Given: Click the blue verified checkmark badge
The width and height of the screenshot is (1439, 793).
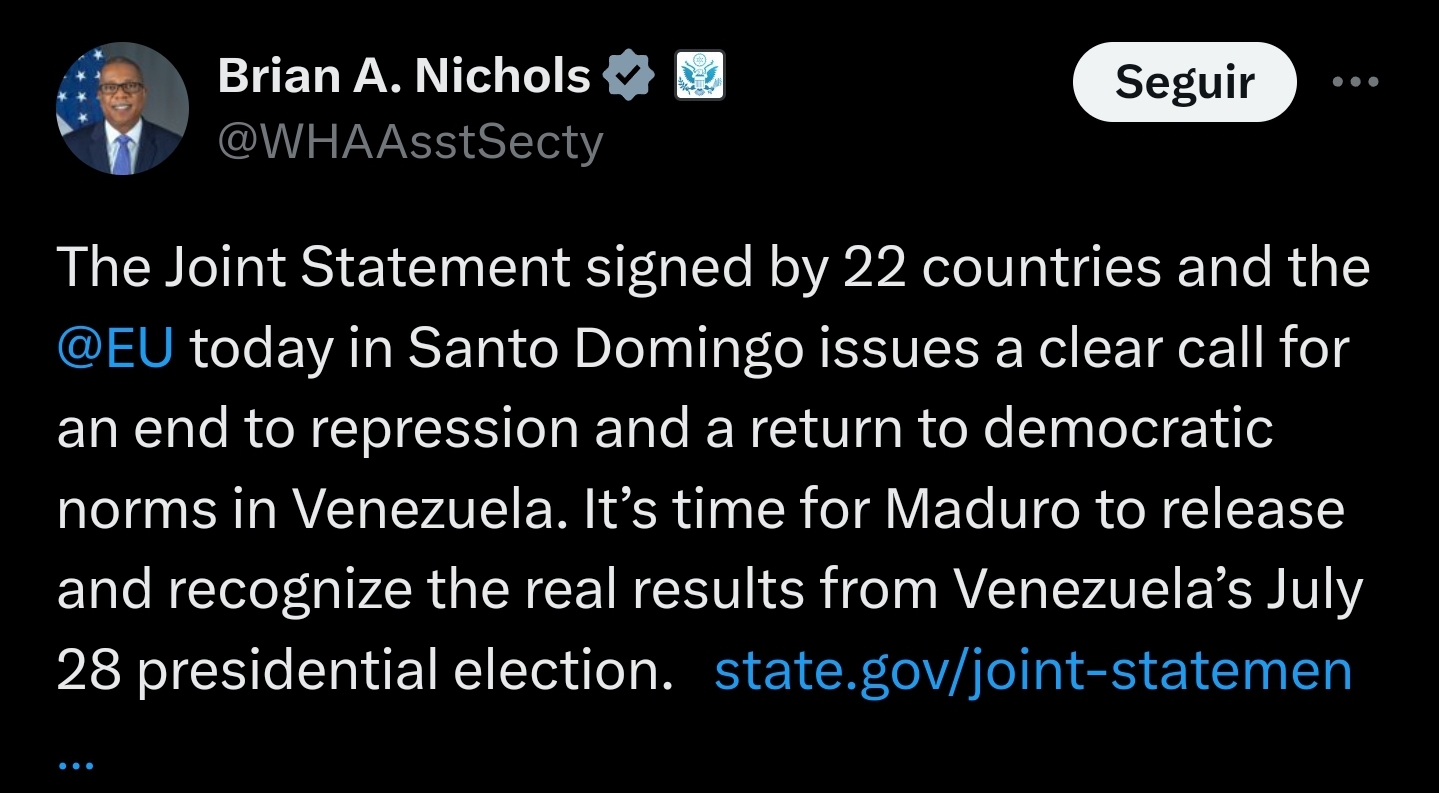Looking at the screenshot, I should pos(630,77).
